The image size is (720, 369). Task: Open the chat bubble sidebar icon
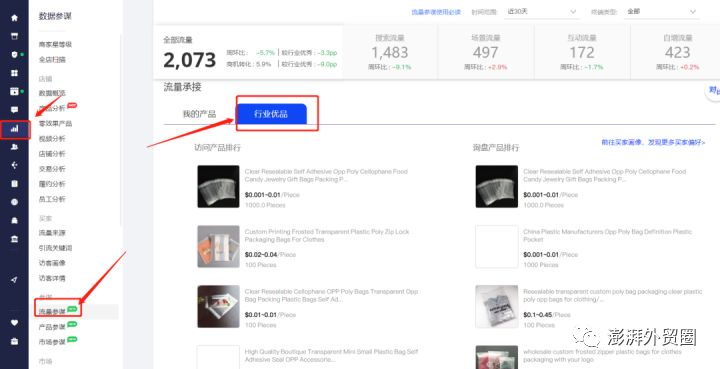(14, 110)
